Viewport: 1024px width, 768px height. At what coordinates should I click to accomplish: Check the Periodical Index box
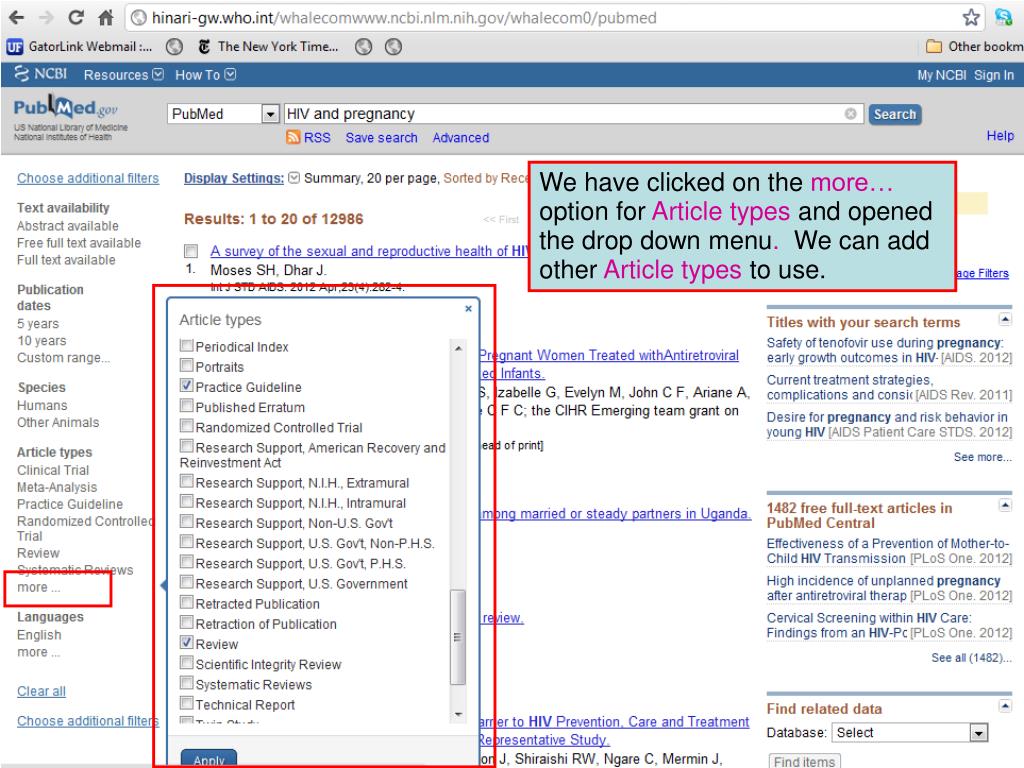(x=187, y=345)
